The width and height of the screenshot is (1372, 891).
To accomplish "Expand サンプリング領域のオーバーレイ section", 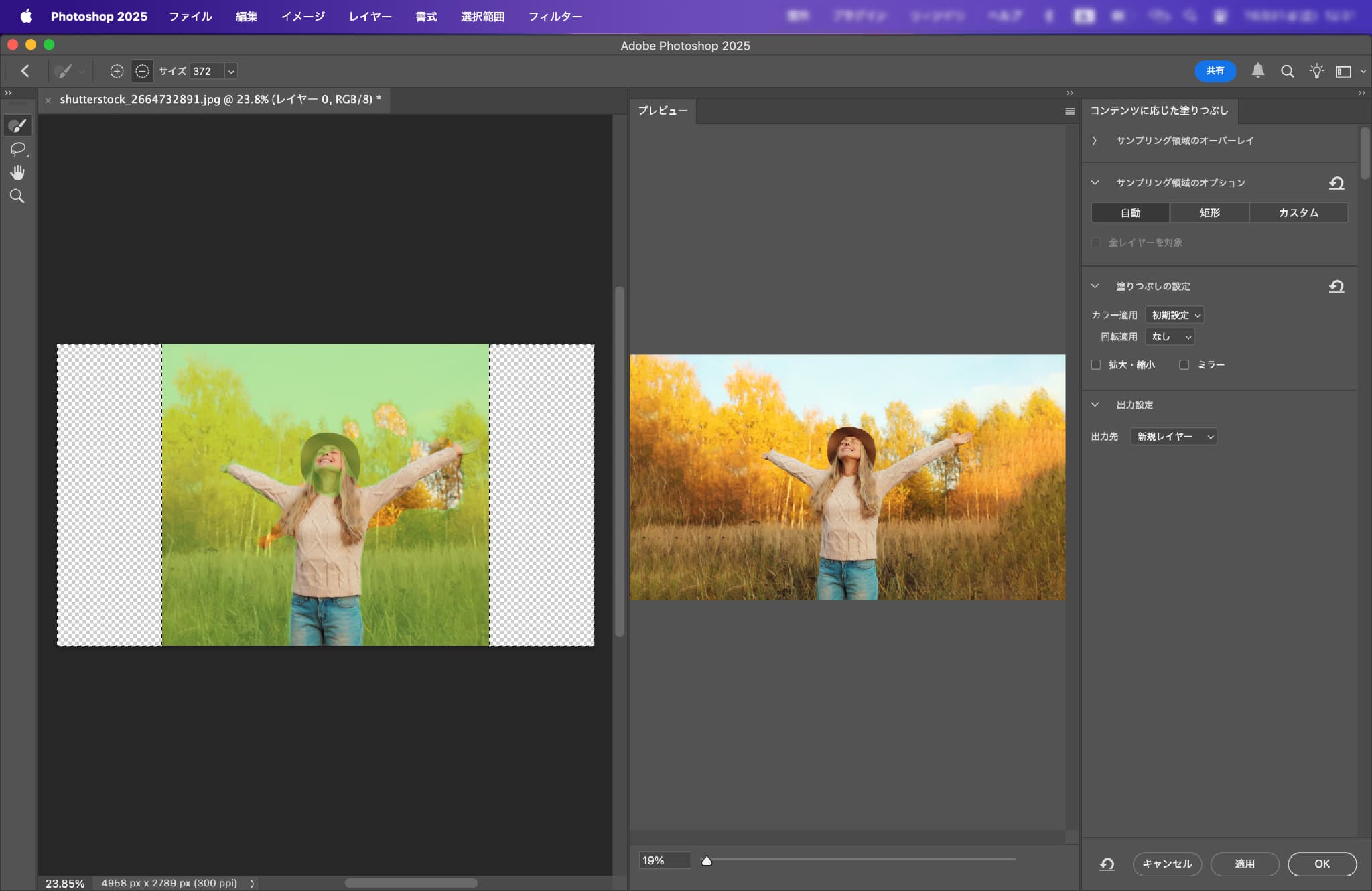I will click(1095, 141).
